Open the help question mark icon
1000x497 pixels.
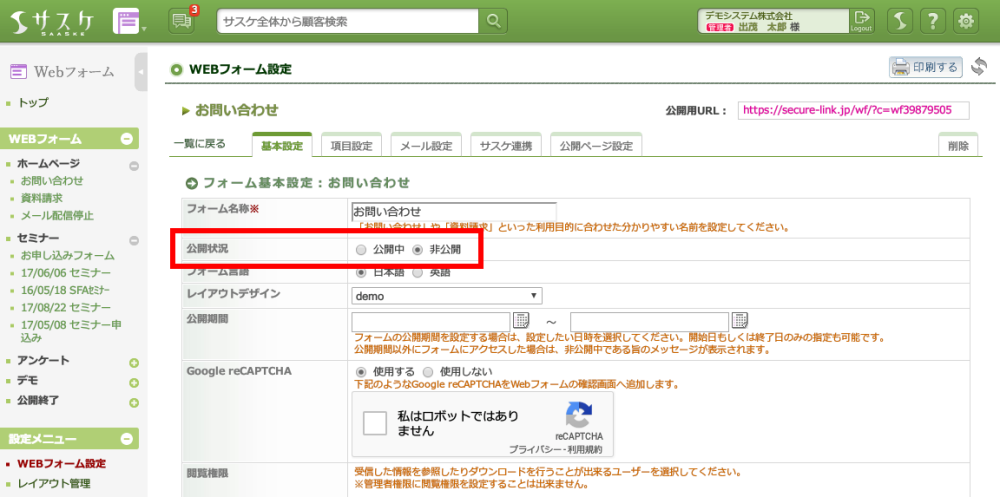tap(931, 20)
